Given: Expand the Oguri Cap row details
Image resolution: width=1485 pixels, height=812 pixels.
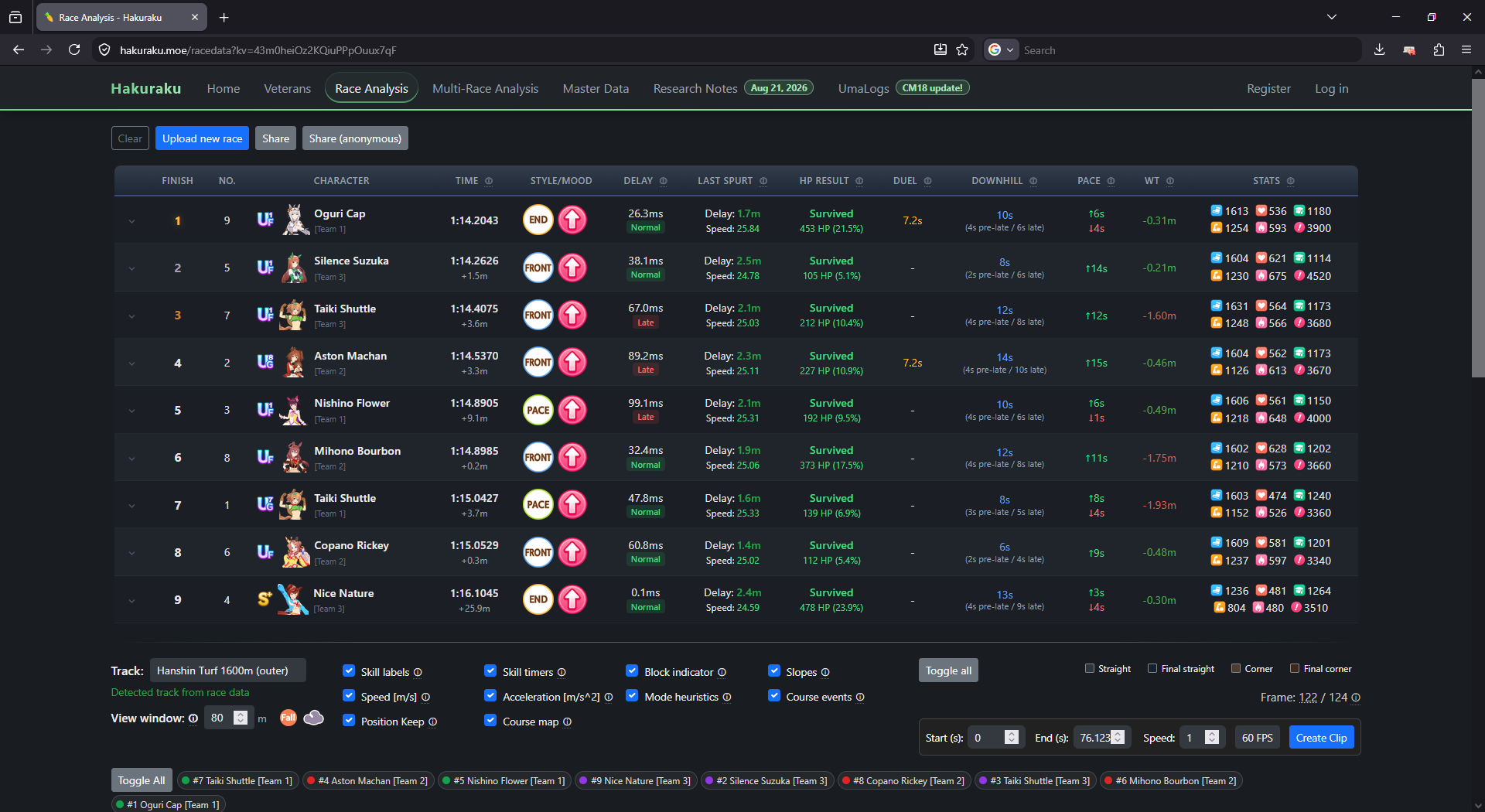Looking at the screenshot, I should [131, 221].
